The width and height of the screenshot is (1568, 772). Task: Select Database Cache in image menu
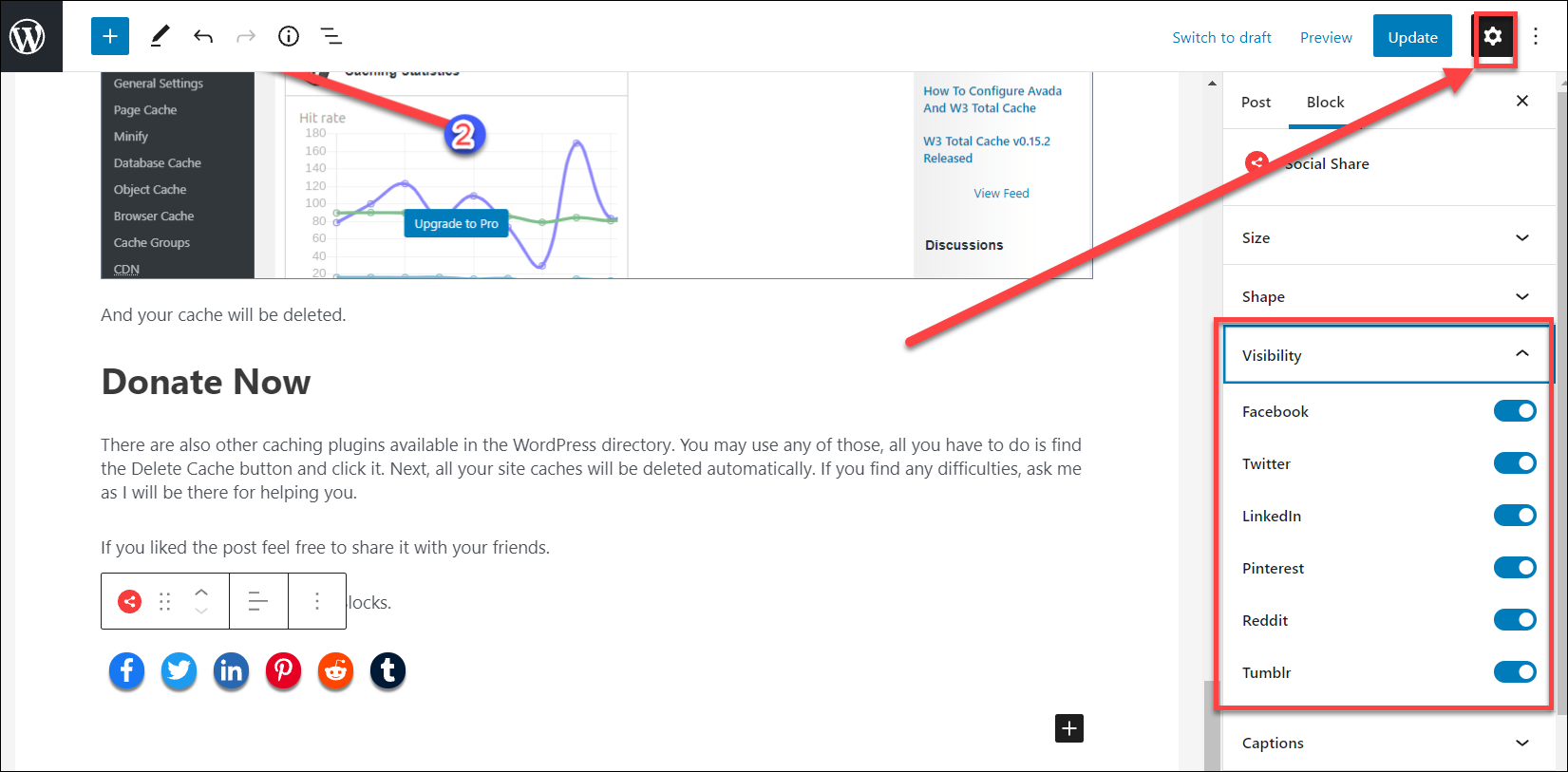[158, 163]
